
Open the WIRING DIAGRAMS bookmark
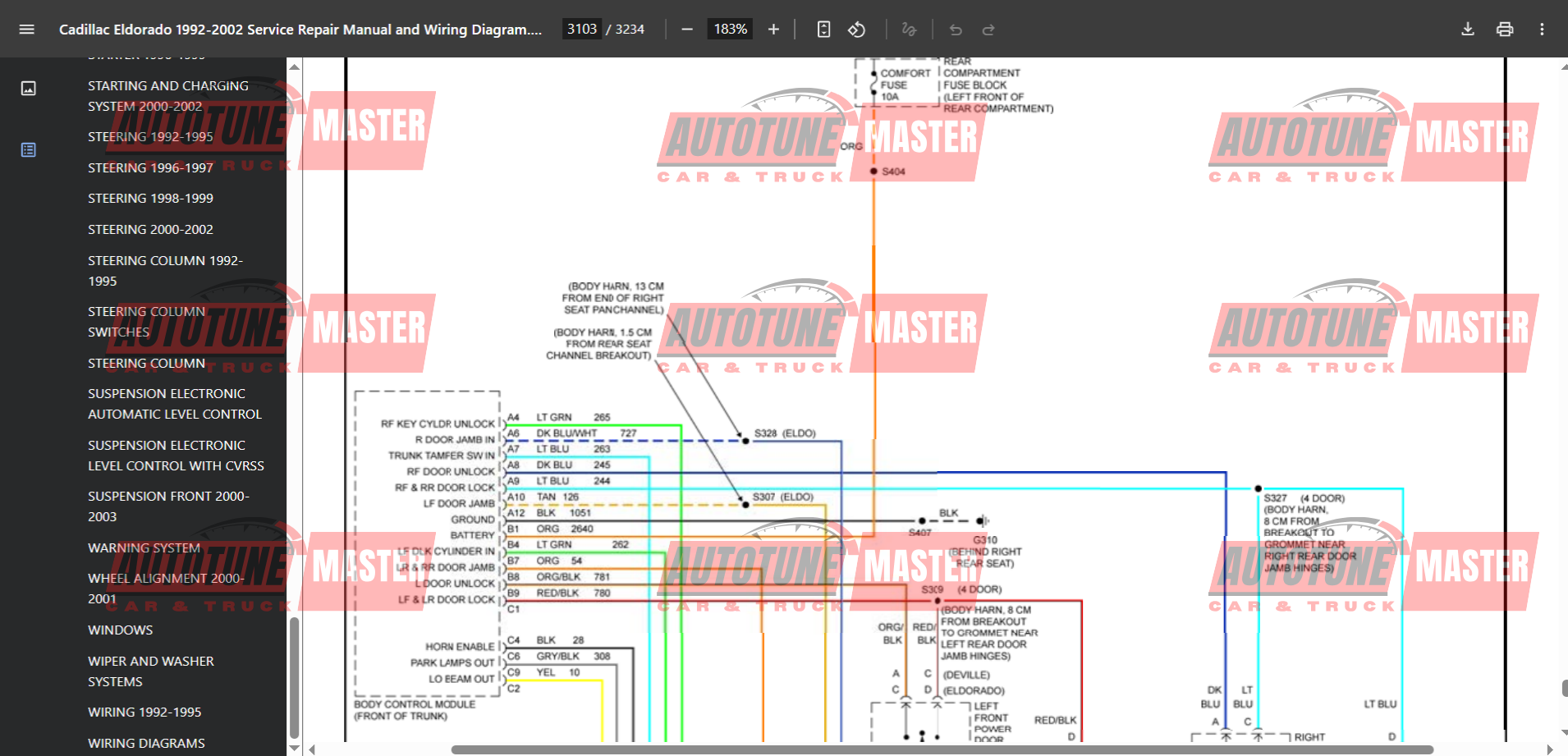pos(146,742)
